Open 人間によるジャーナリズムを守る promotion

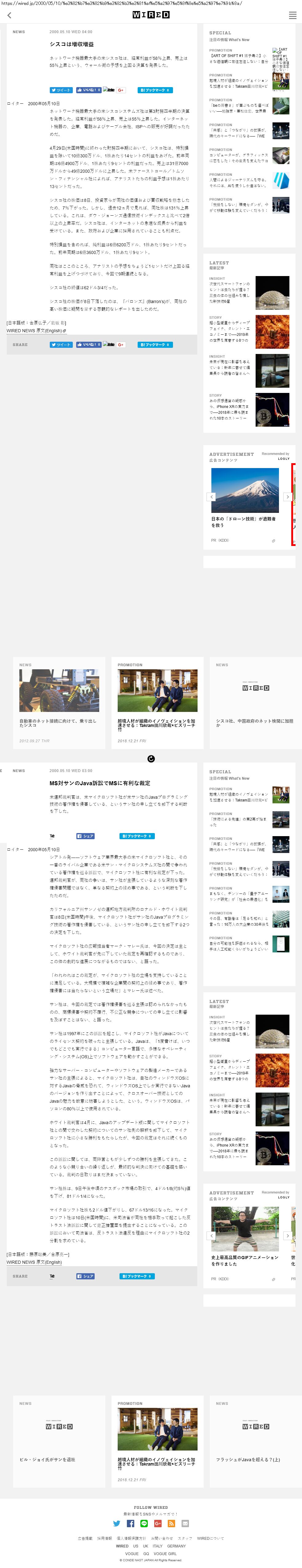point(249,181)
